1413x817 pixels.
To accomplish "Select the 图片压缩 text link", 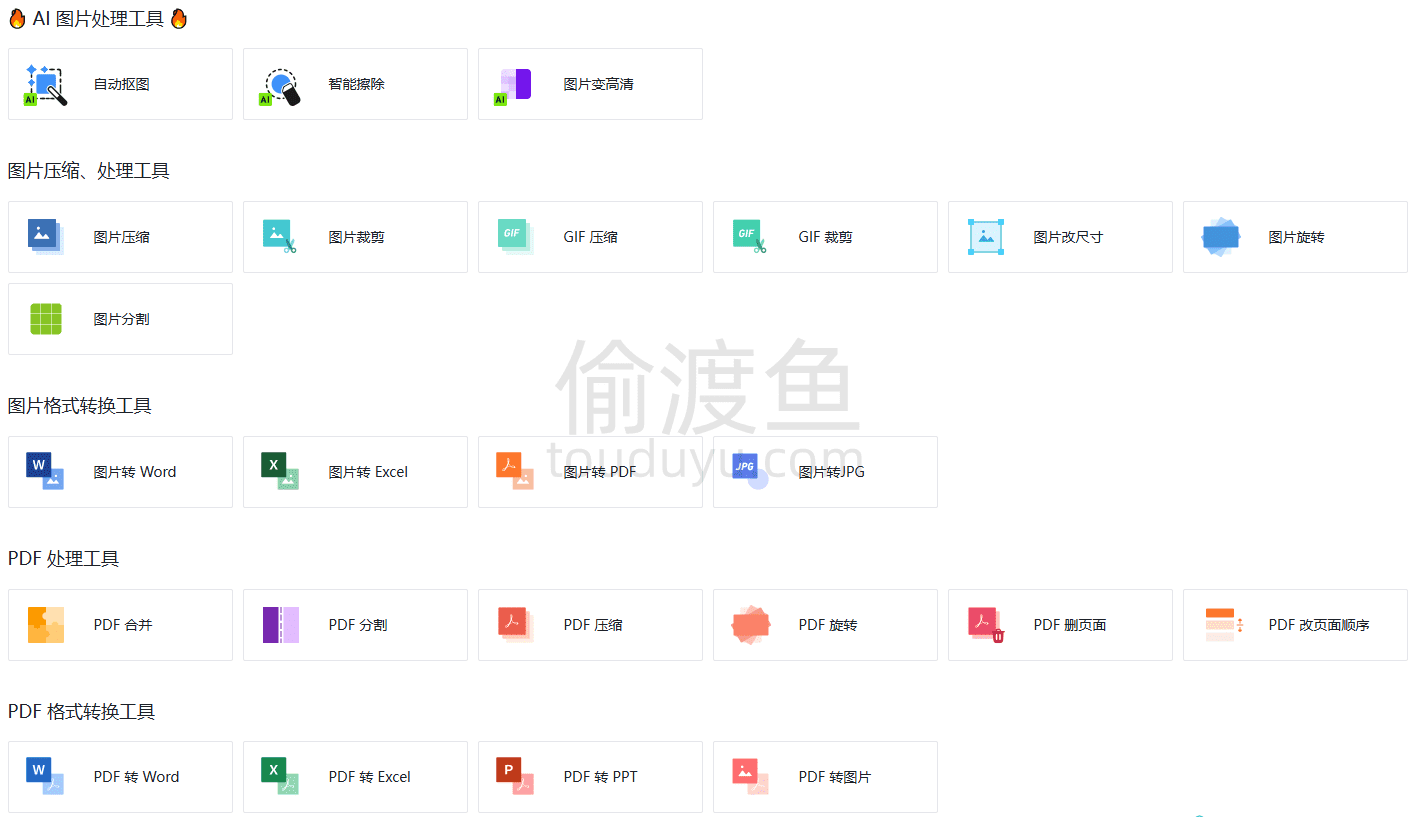I will click(x=122, y=238).
